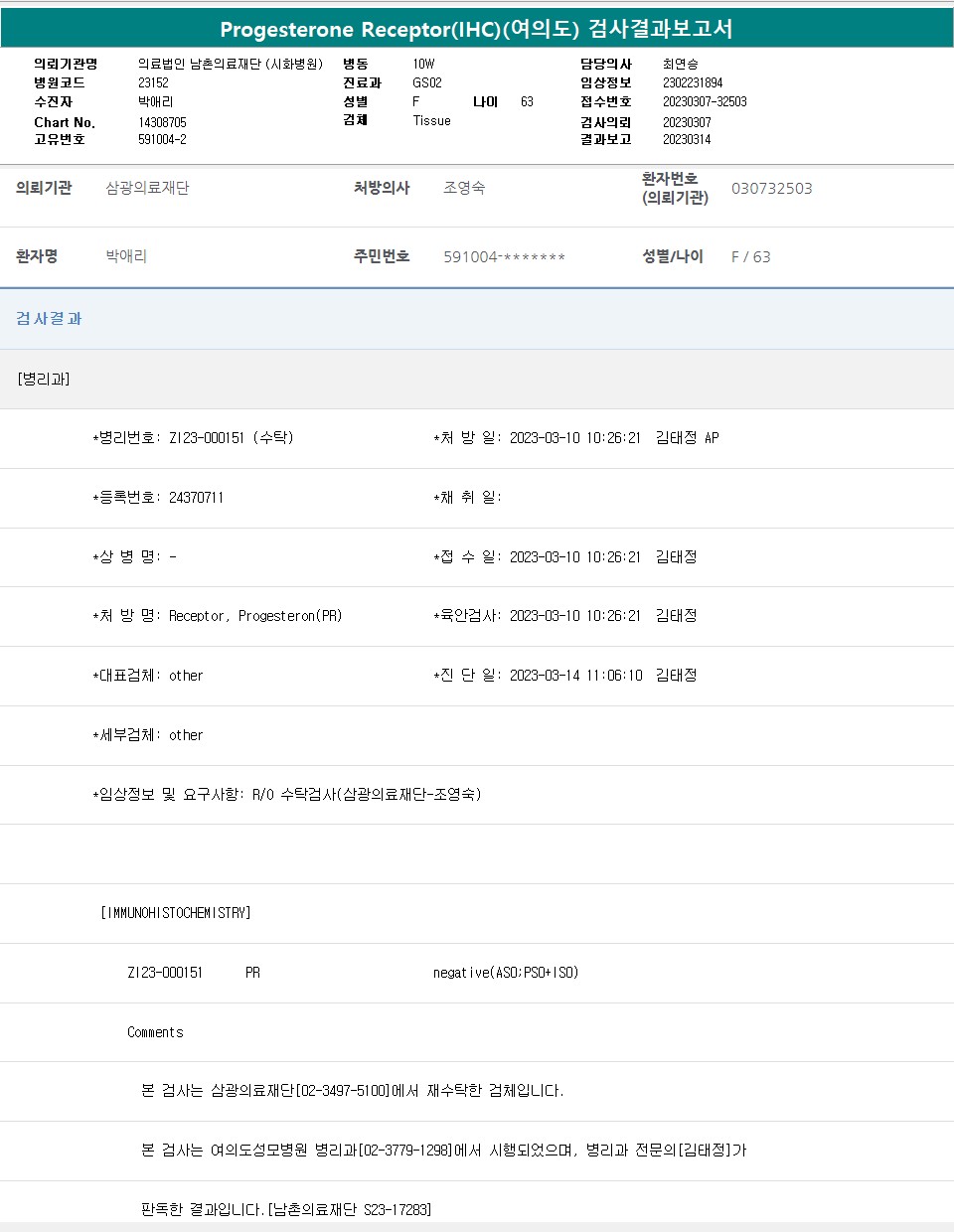Select the patient number 030732503
This screenshot has height=1232, width=954.
pyautogui.click(x=771, y=189)
